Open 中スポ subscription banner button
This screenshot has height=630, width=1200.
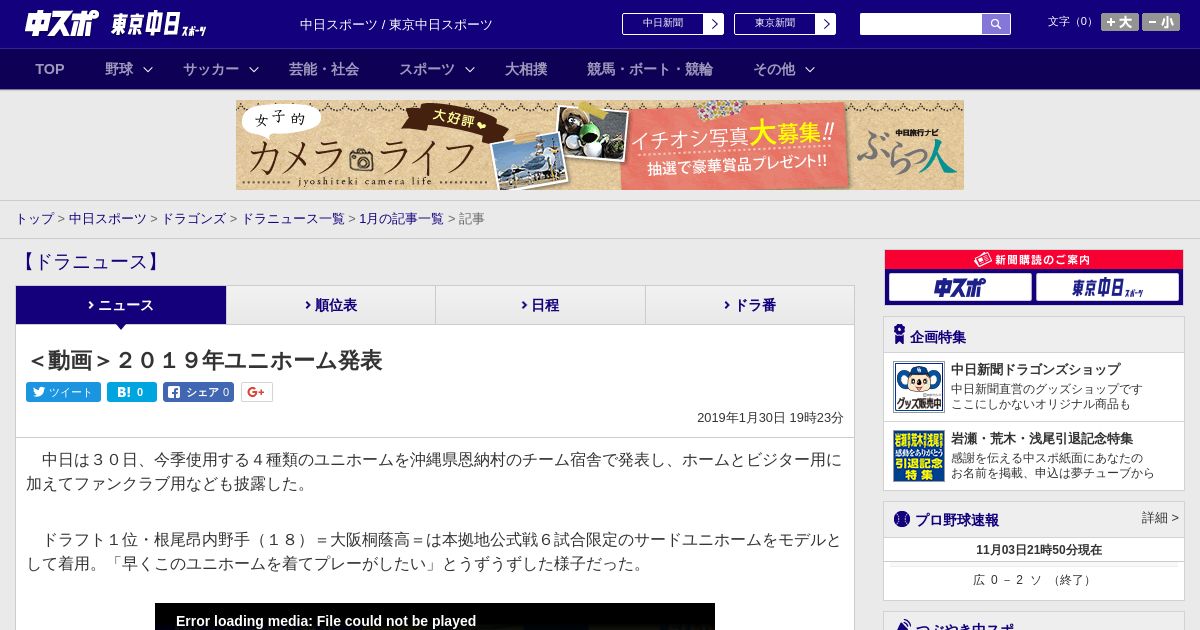point(960,287)
